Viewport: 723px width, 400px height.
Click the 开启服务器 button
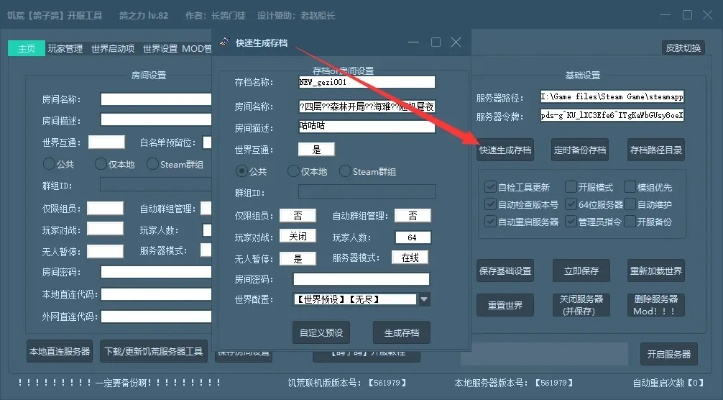667,354
